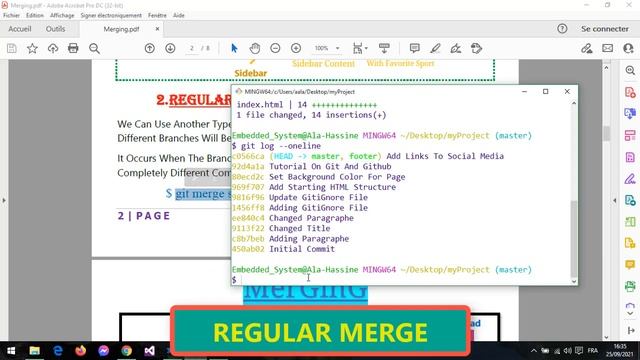Click the terminal command prompt line
This screenshot has width=640, height=360.
[x=402, y=280]
